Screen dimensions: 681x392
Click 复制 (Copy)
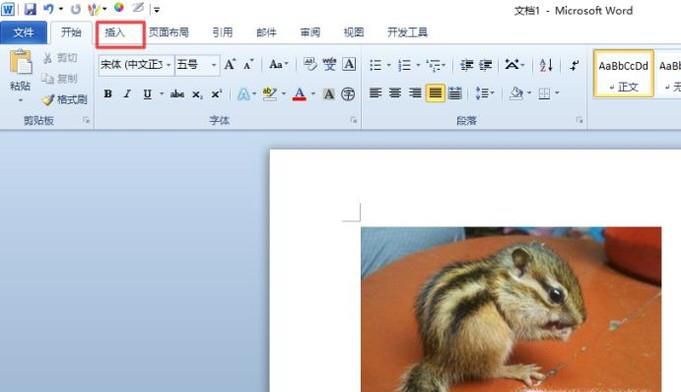click(x=60, y=79)
